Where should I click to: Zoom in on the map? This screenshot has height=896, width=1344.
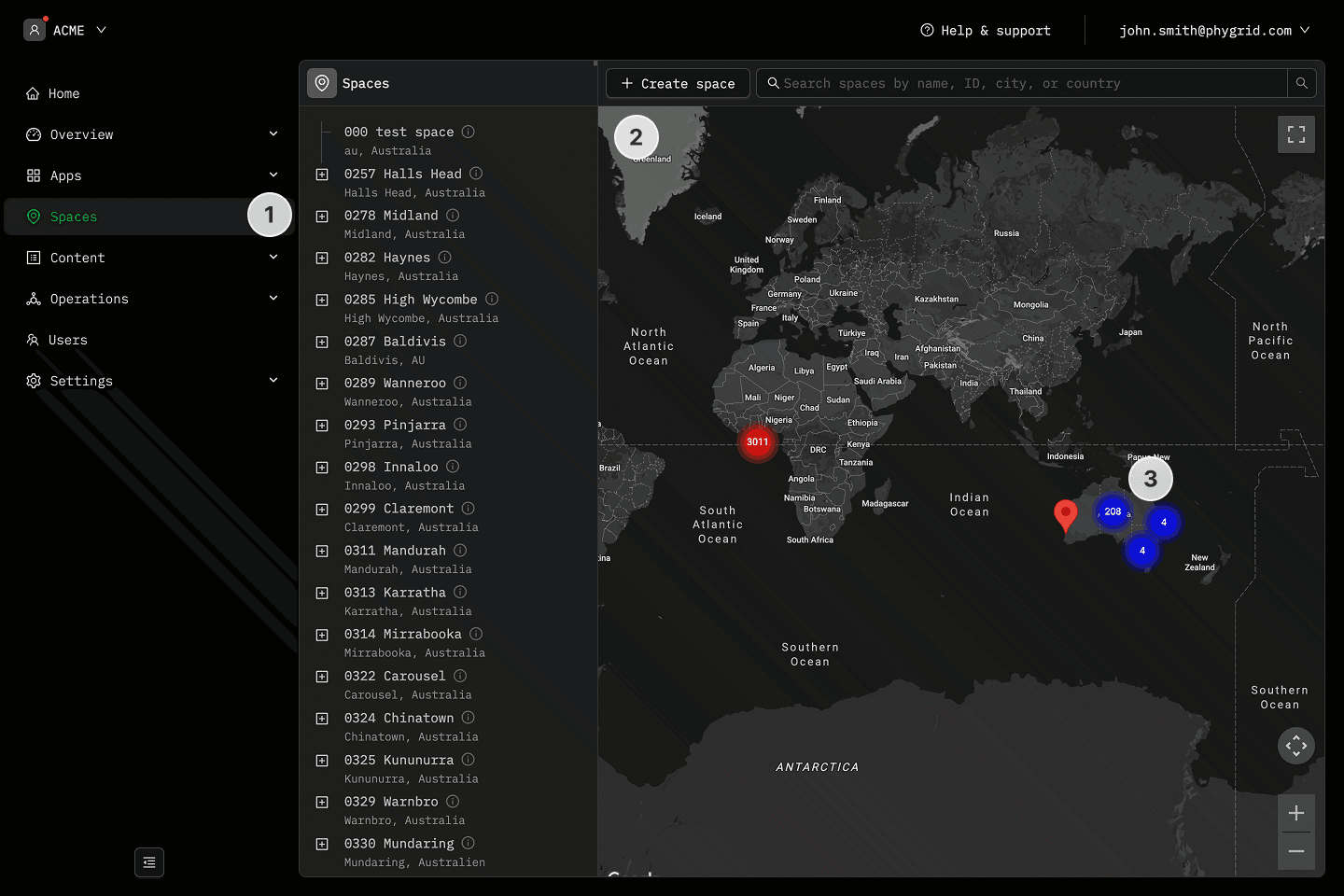tap(1295, 813)
